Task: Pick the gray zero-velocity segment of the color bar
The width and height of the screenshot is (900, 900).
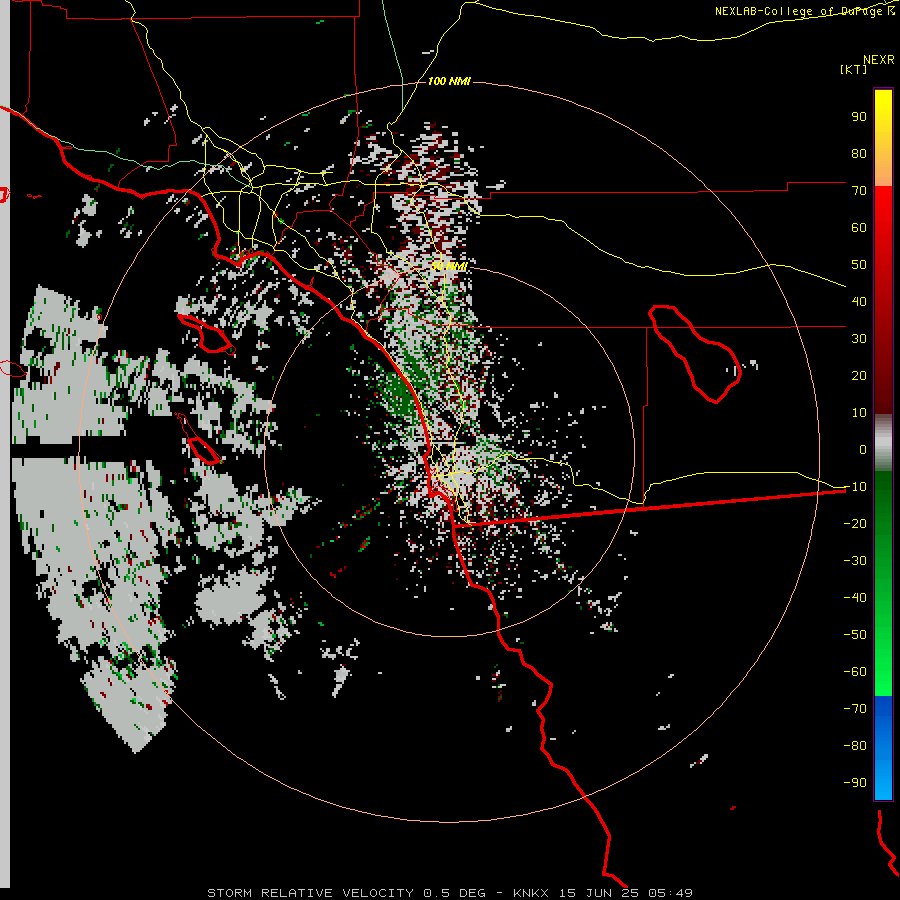Action: (883, 443)
